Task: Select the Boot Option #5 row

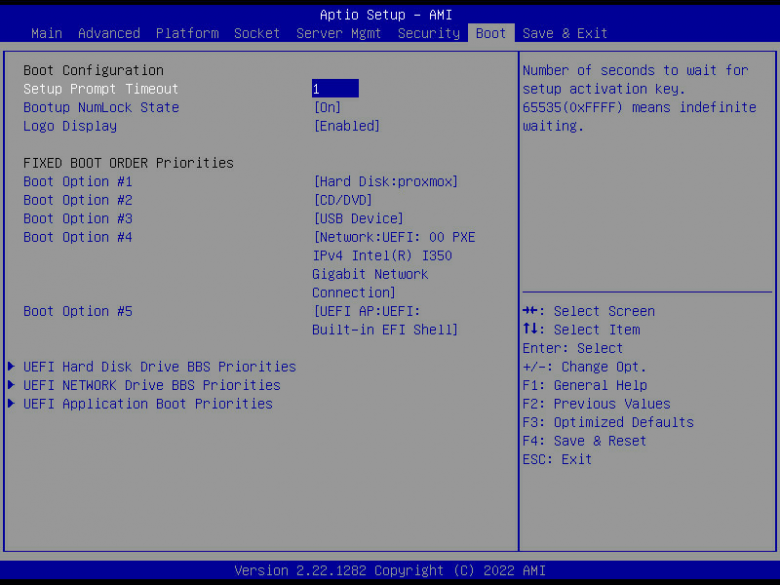Action: point(78,311)
